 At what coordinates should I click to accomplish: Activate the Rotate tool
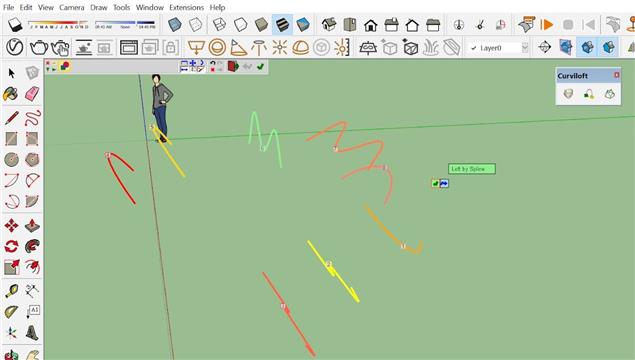(x=11, y=246)
